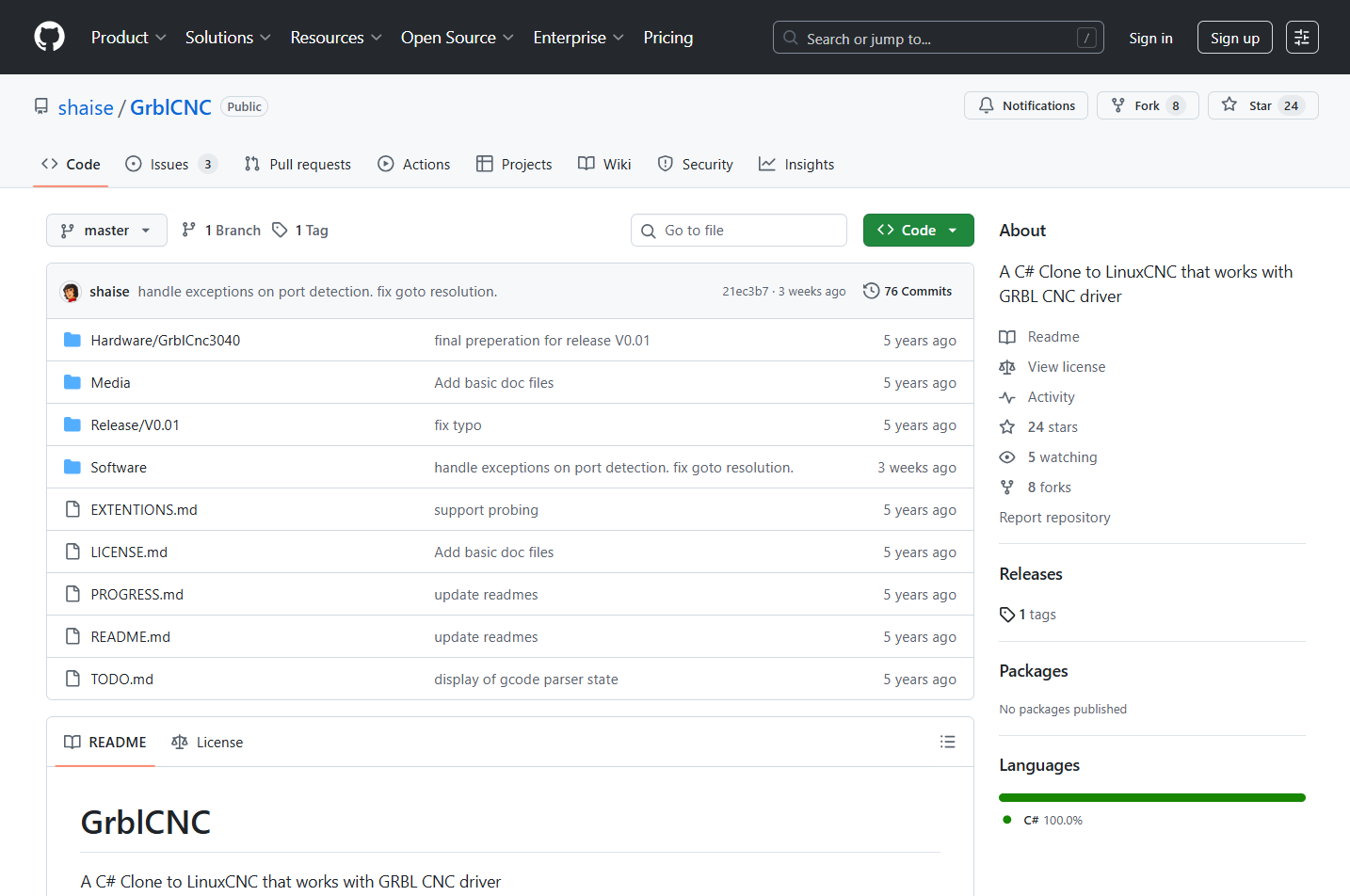Screen dimensions: 1350x896
Task: Open commit hash 21ec3b7
Action: click(x=746, y=292)
